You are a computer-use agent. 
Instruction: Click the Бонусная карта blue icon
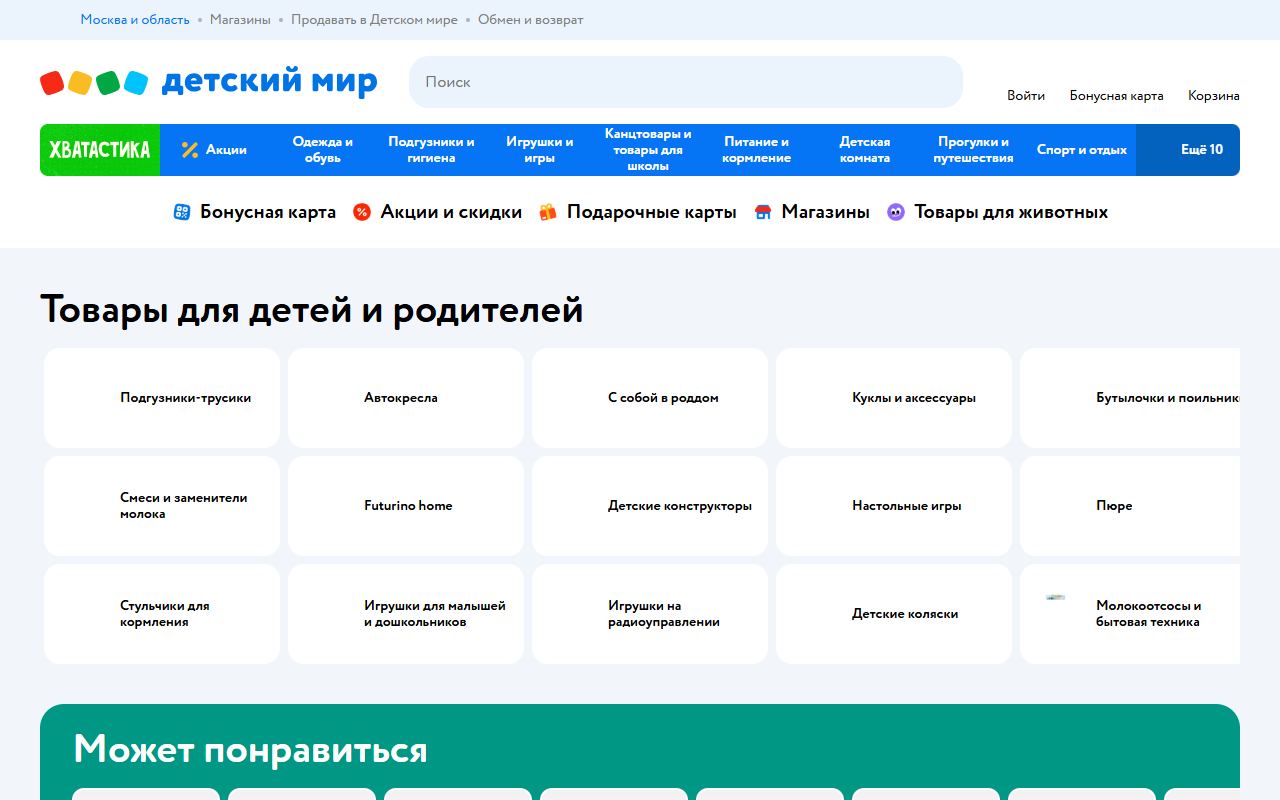pos(182,212)
